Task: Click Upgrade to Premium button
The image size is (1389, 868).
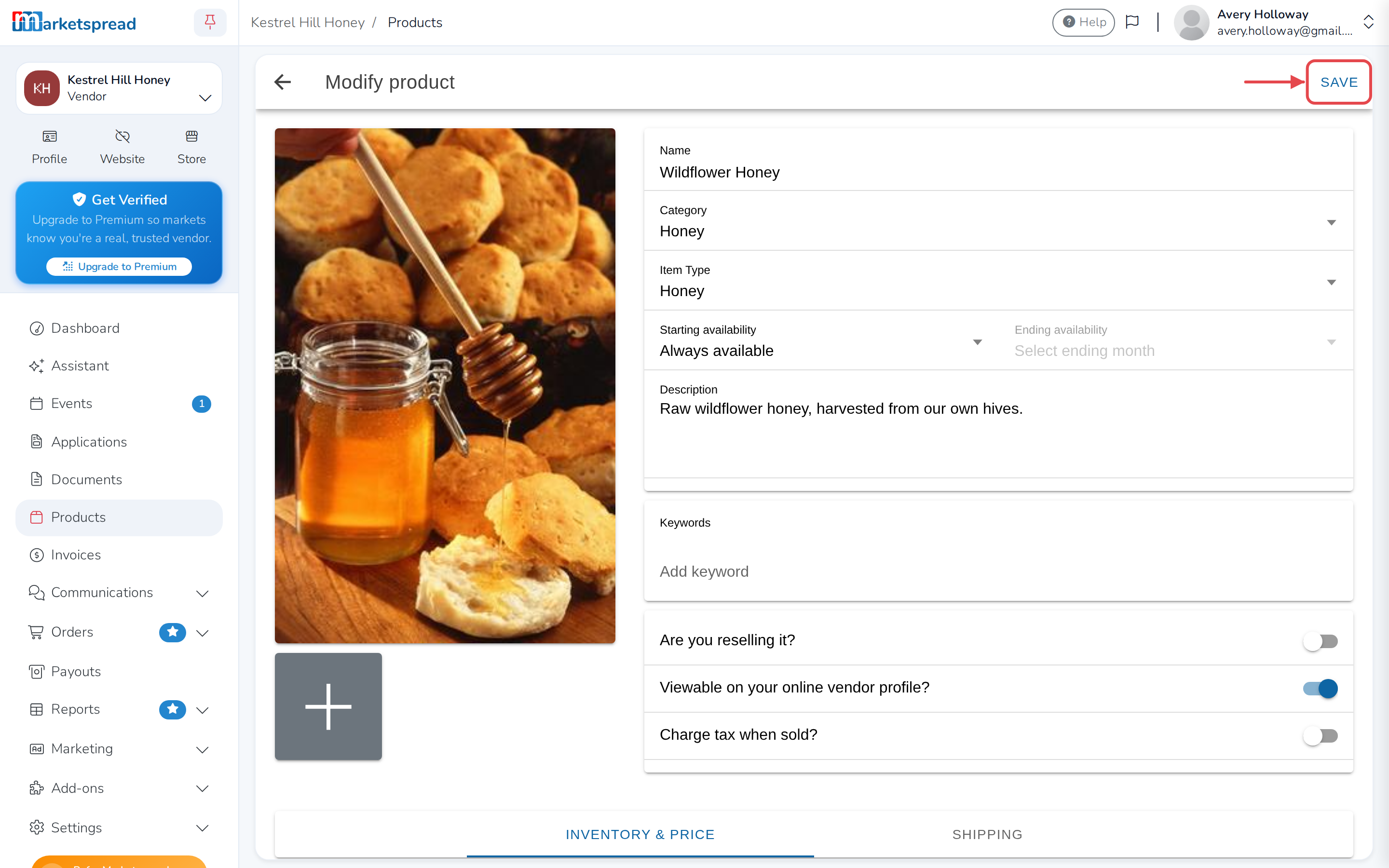Action: tap(119, 266)
